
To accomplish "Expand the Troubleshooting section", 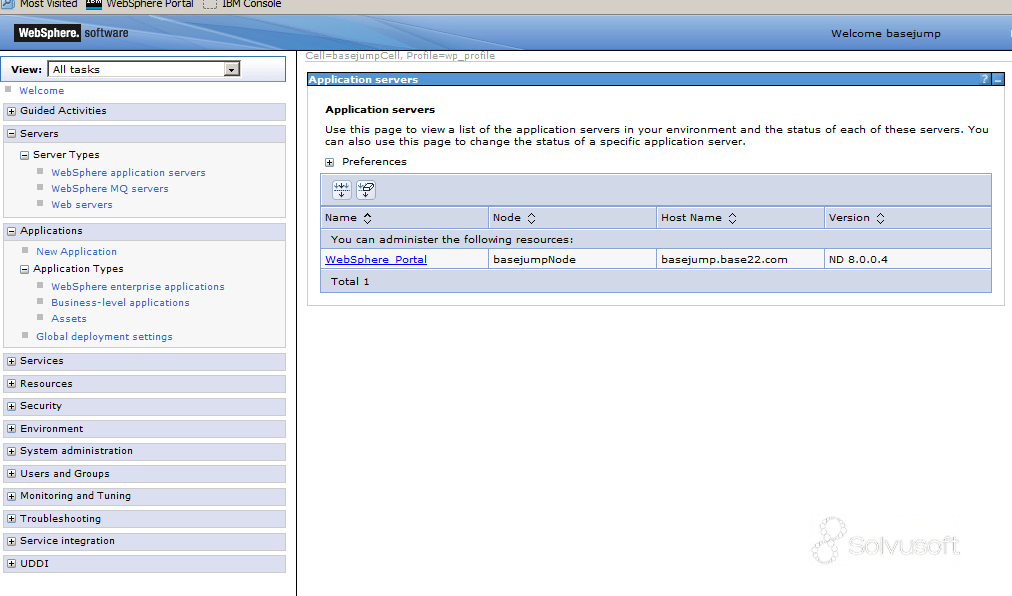I will pyautogui.click(x=12, y=519).
